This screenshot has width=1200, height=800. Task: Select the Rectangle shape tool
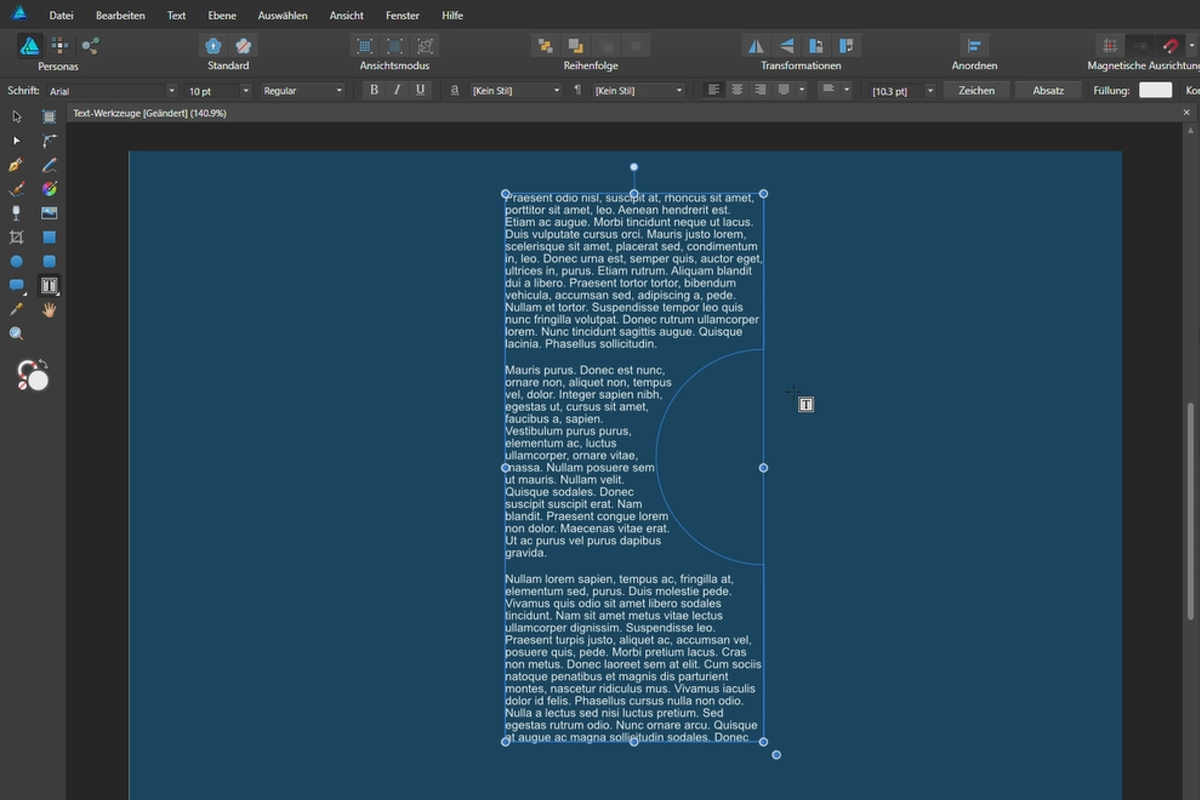(x=49, y=237)
